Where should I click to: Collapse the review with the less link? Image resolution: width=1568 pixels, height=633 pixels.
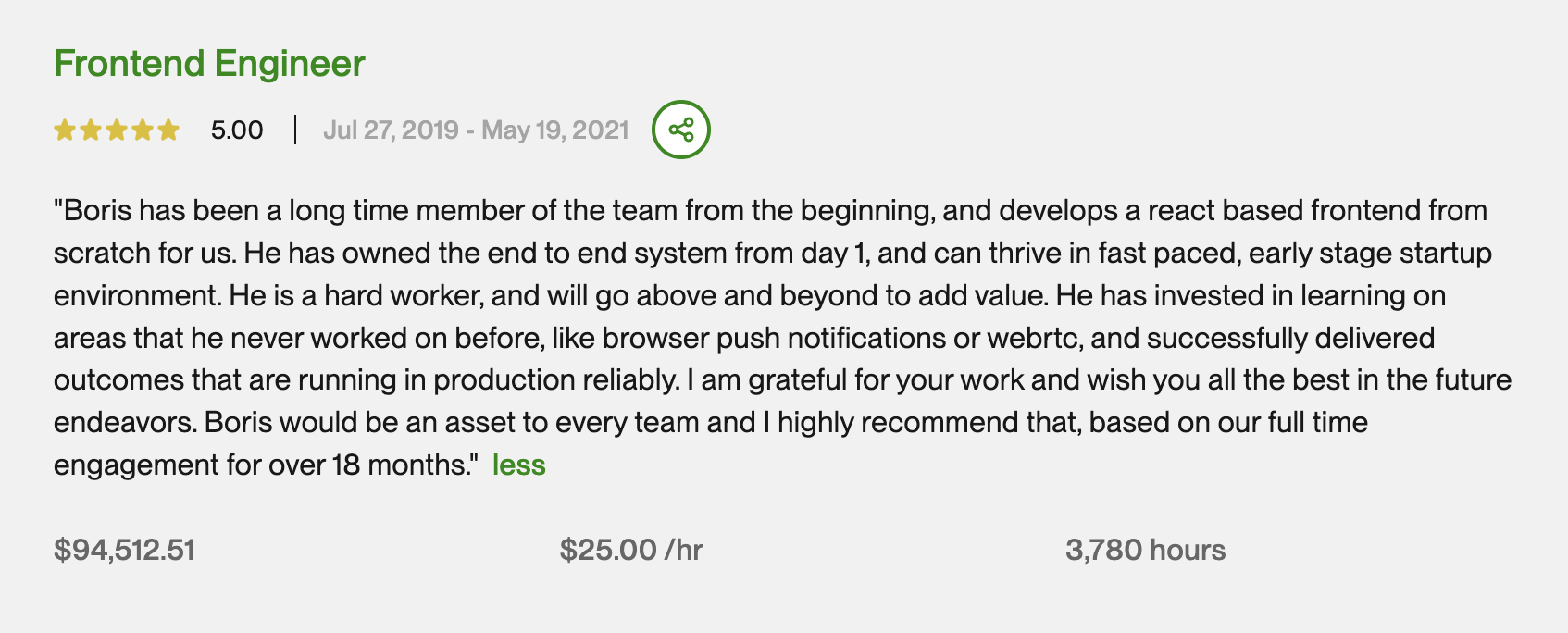[518, 465]
